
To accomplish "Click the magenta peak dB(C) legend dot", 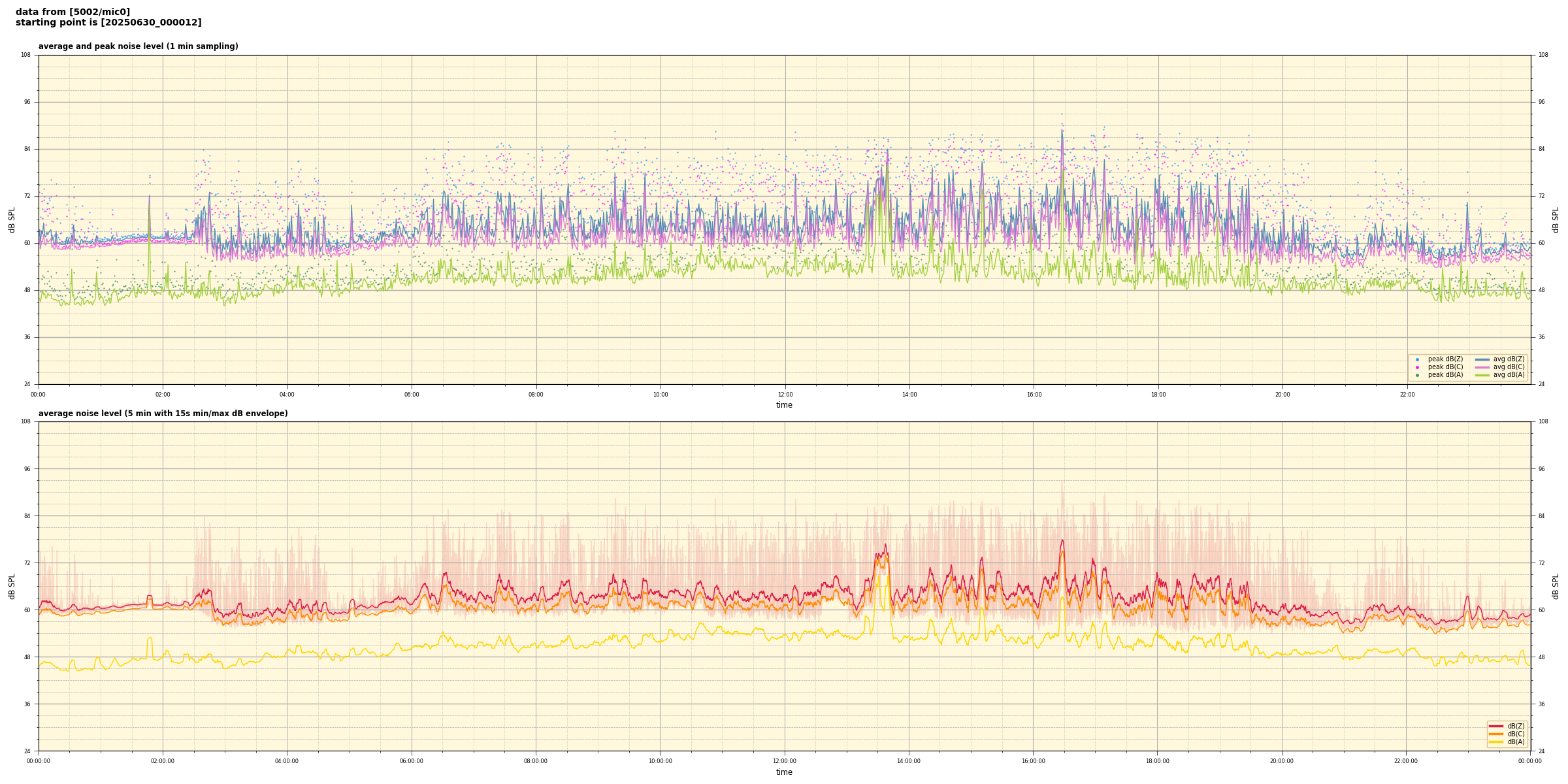I will 1417,367.
